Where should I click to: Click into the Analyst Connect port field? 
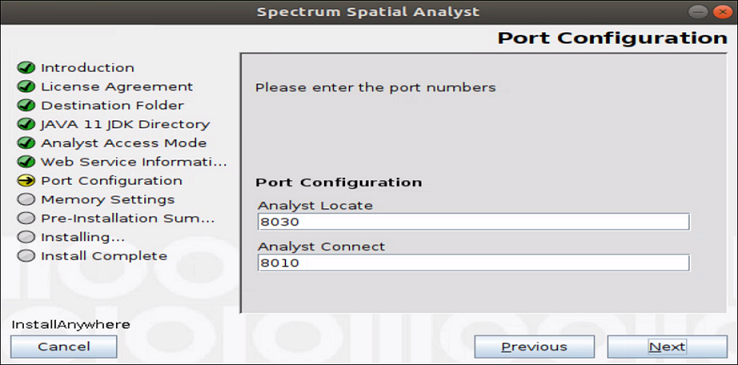tap(473, 262)
